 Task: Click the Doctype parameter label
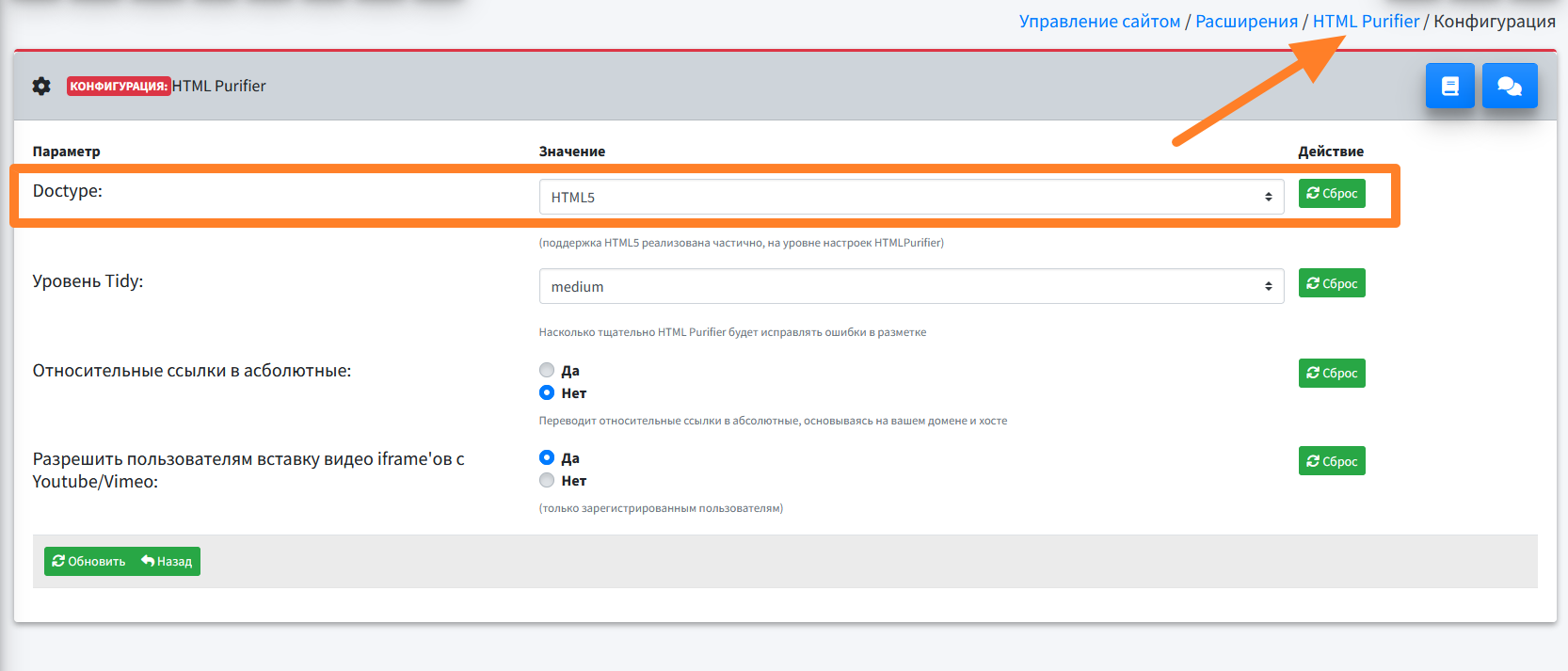coord(68,190)
